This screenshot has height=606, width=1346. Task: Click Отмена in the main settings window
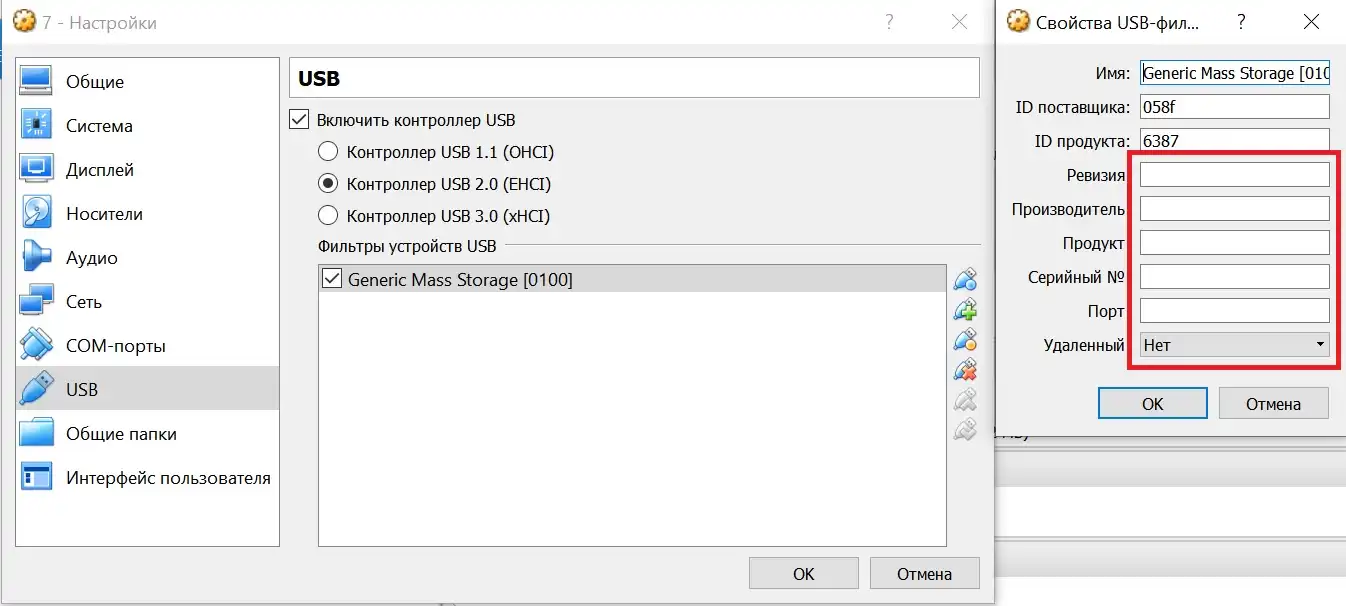[924, 574]
